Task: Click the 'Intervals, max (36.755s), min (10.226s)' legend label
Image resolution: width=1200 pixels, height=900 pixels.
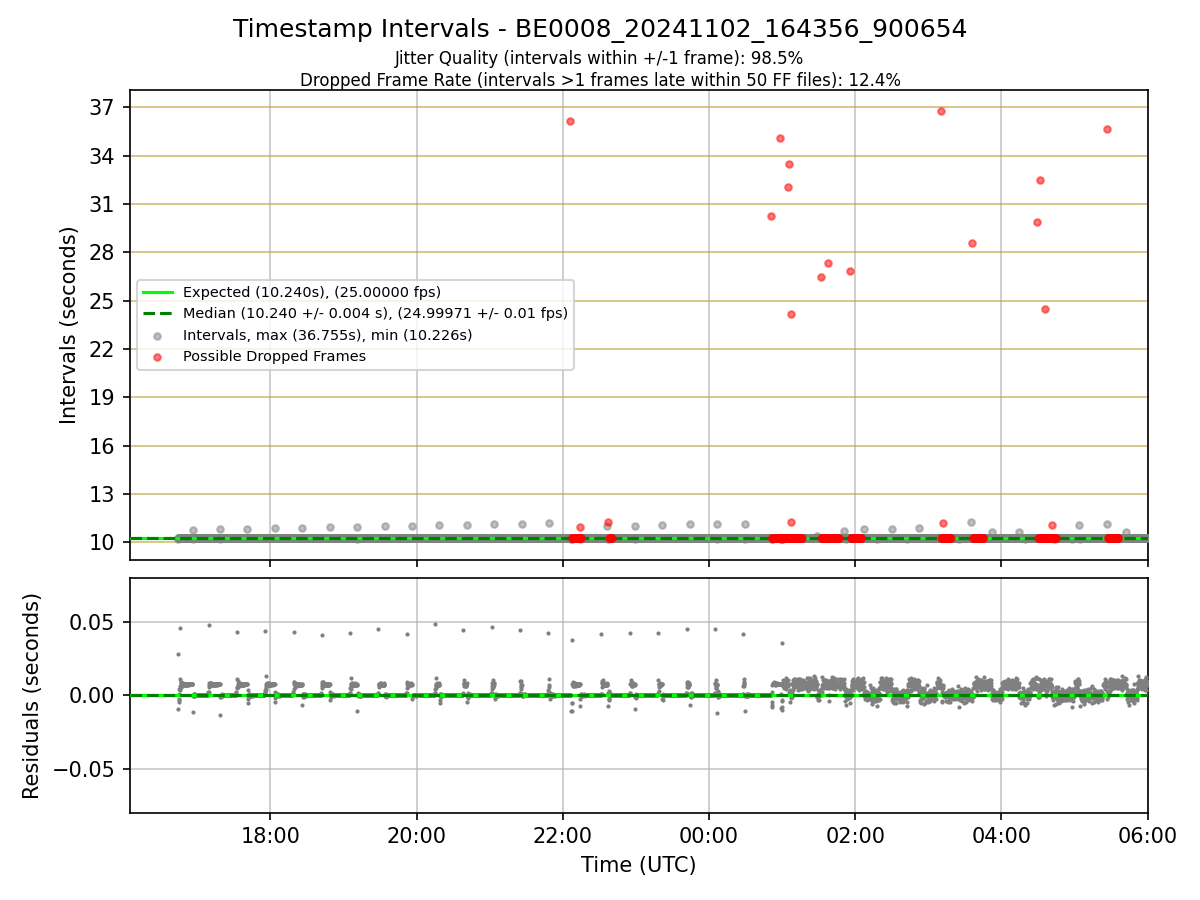Action: coord(328,335)
